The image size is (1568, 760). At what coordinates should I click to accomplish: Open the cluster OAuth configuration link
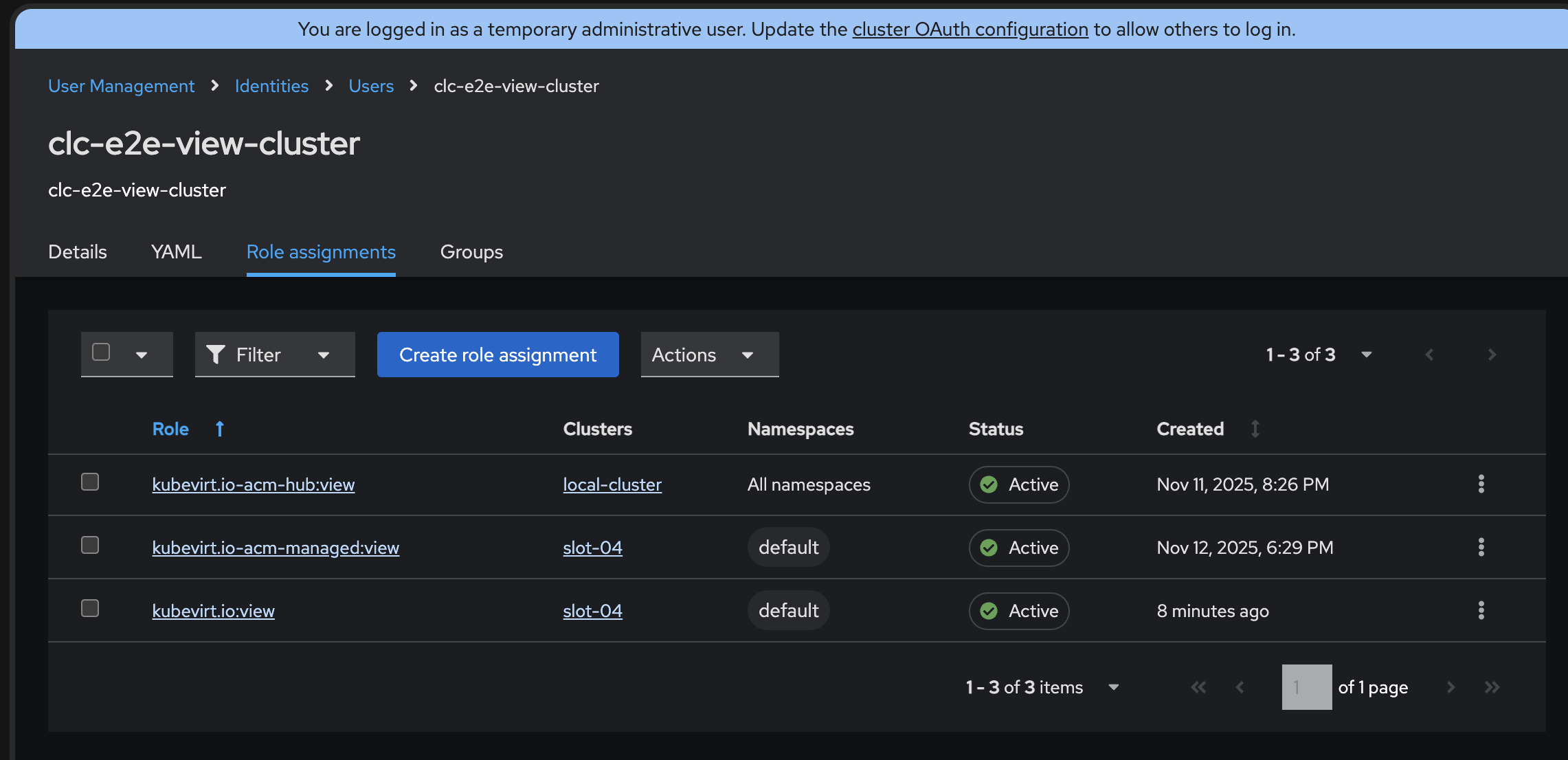(970, 30)
